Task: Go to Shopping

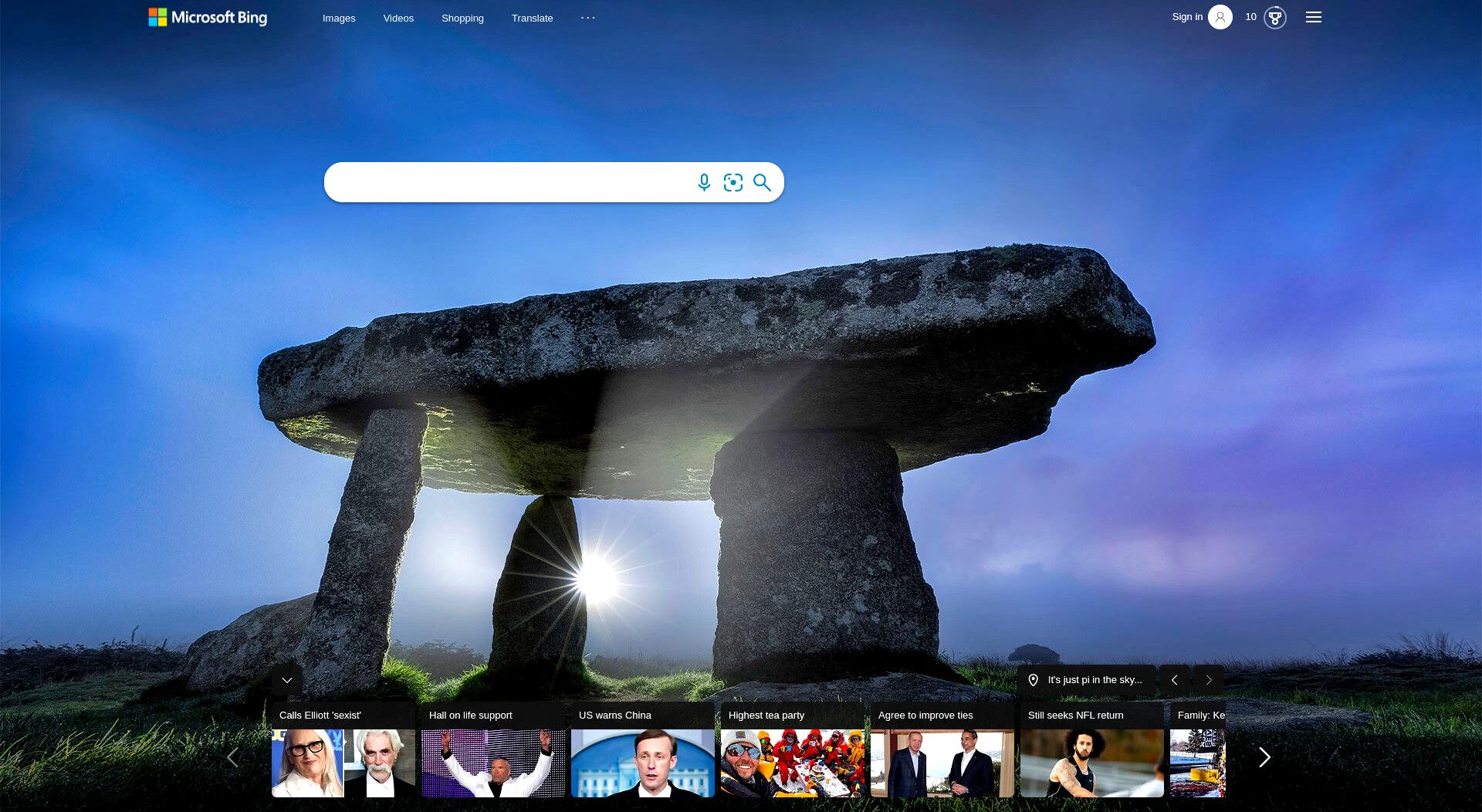Action: pyautogui.click(x=462, y=18)
